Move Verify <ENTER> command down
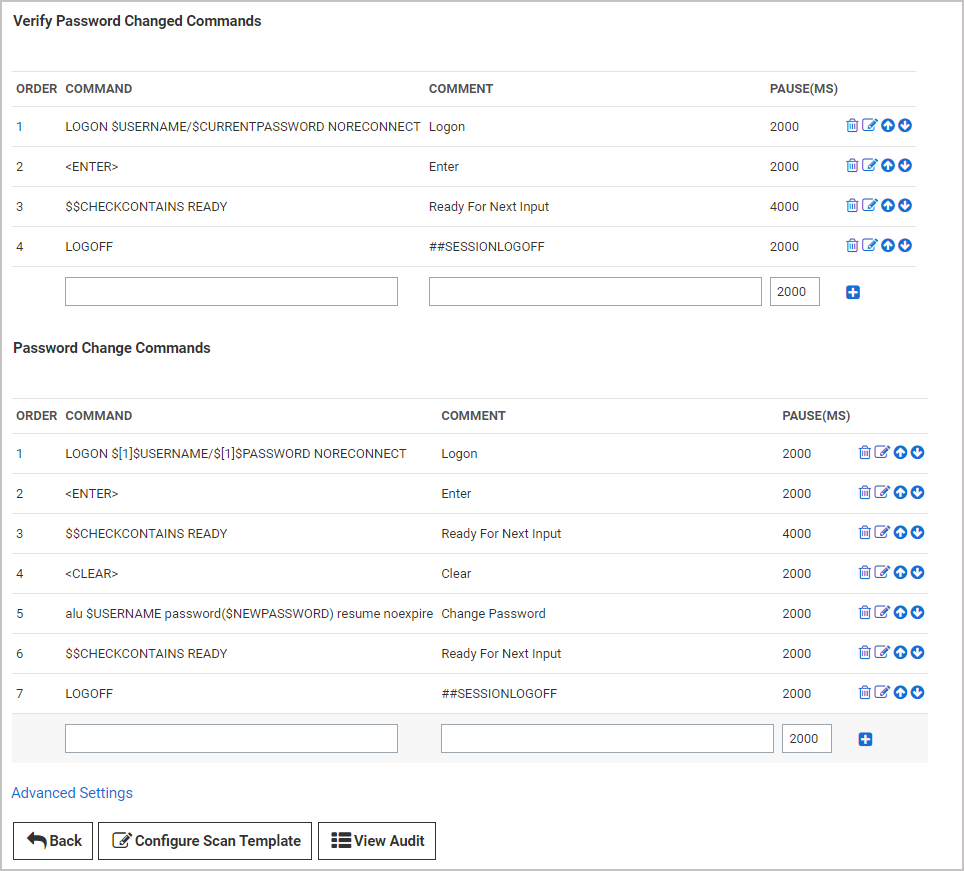The width and height of the screenshot is (964, 871). point(905,166)
